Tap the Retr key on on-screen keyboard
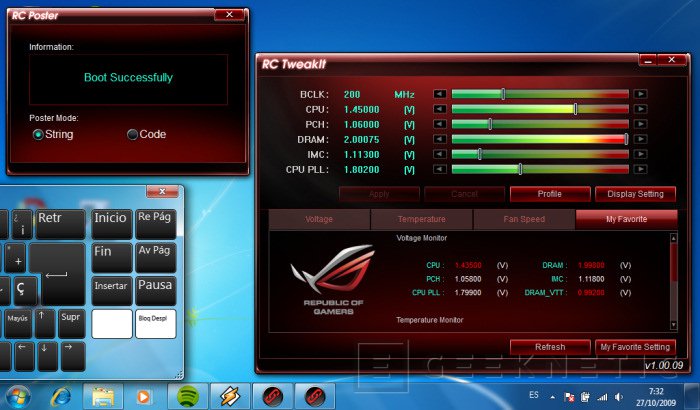 pyautogui.click(x=60, y=224)
